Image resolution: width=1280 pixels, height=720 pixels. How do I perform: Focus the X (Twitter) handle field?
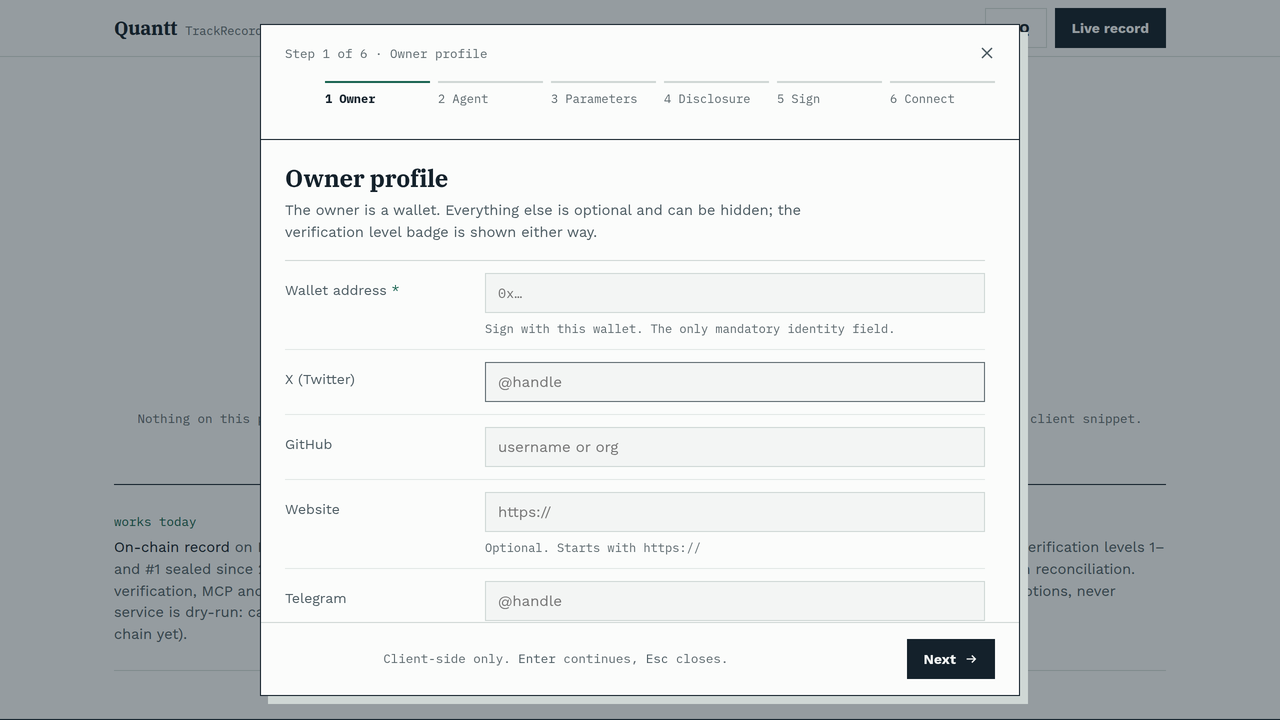[735, 382]
